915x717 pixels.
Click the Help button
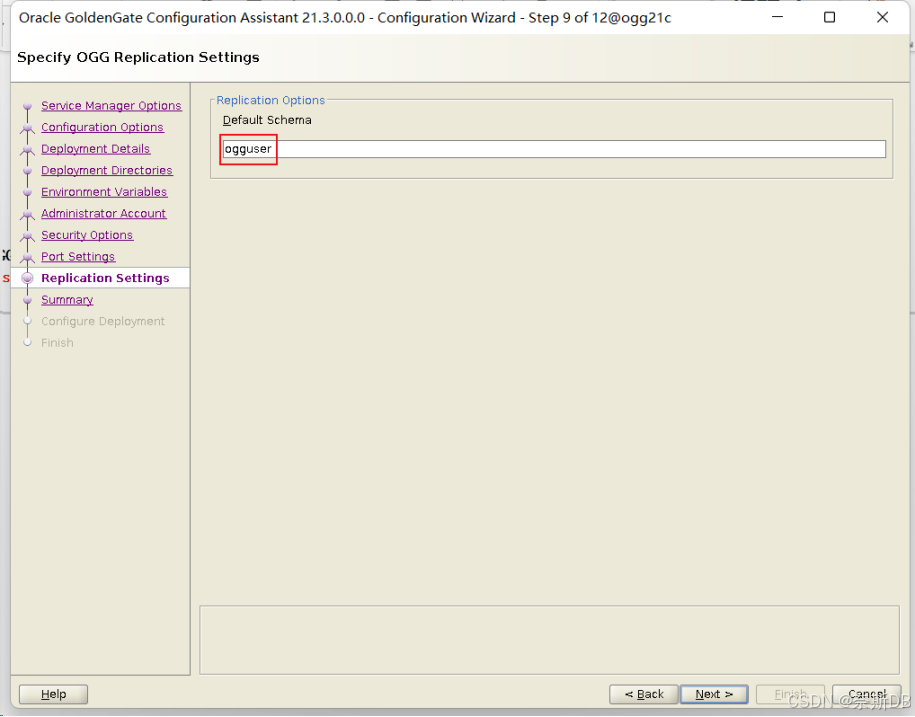[54, 694]
